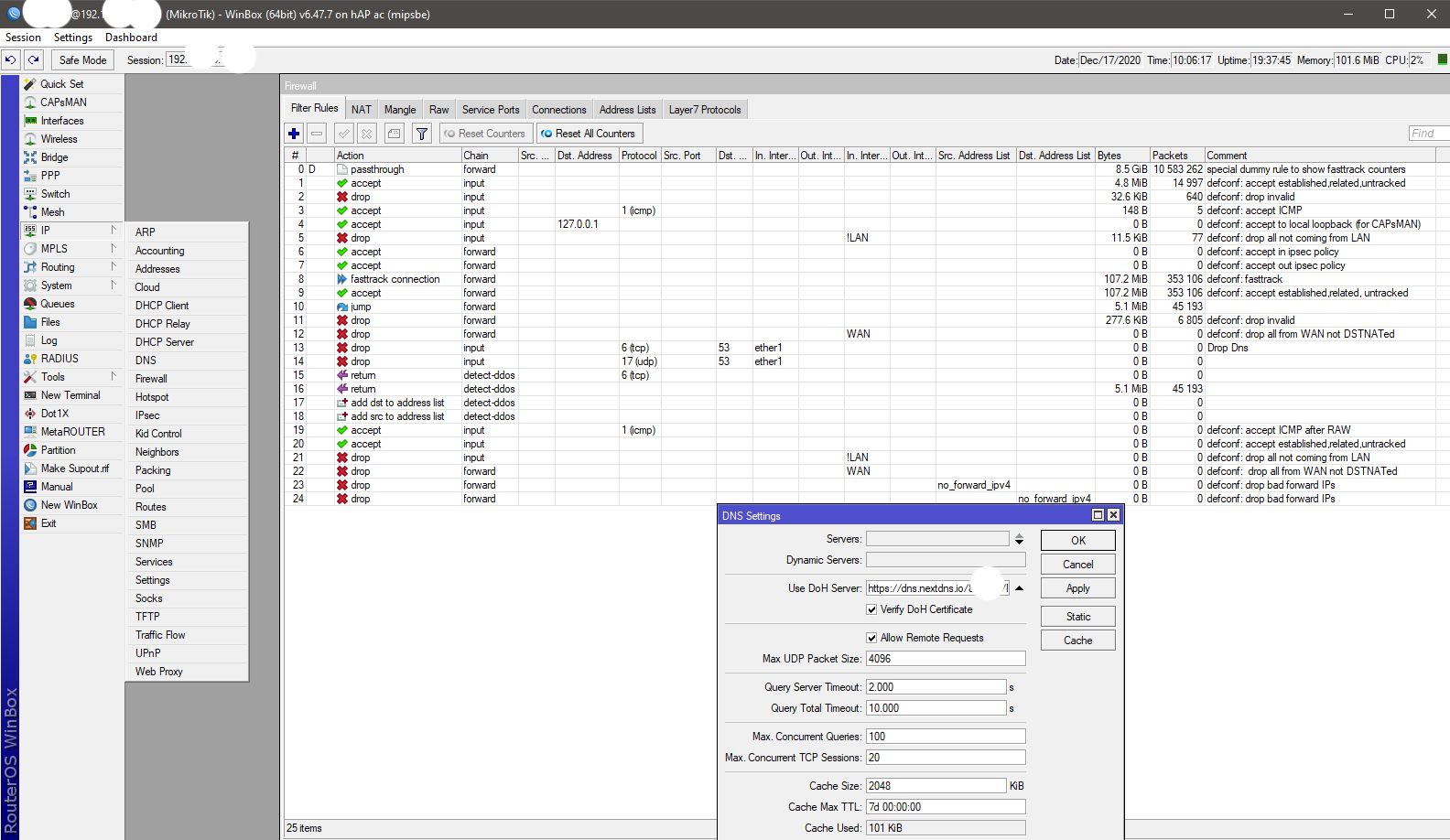Open the comment icon in firewall toolbar
The image size is (1450, 840).
pyautogui.click(x=394, y=134)
